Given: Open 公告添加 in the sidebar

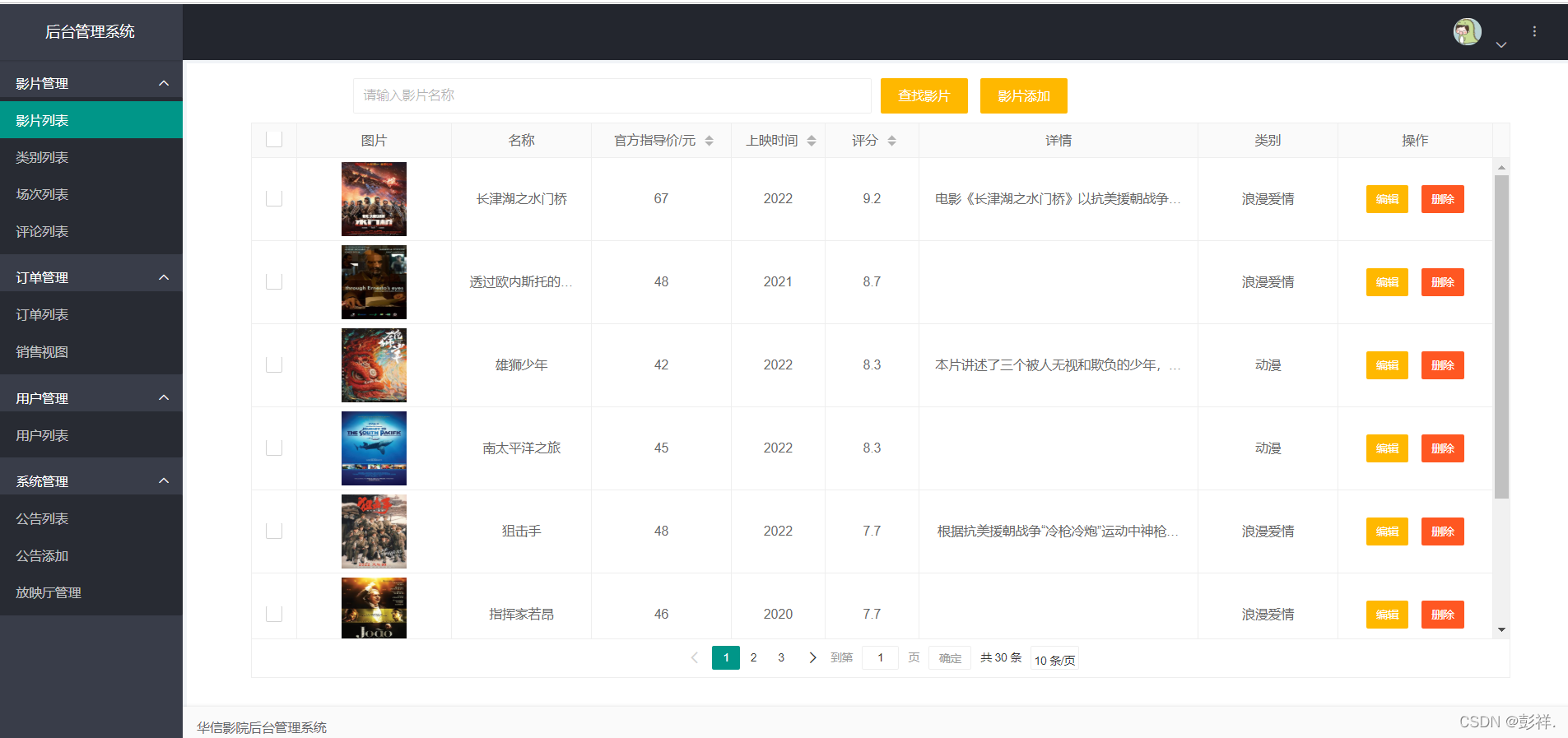Looking at the screenshot, I should click(x=91, y=555).
